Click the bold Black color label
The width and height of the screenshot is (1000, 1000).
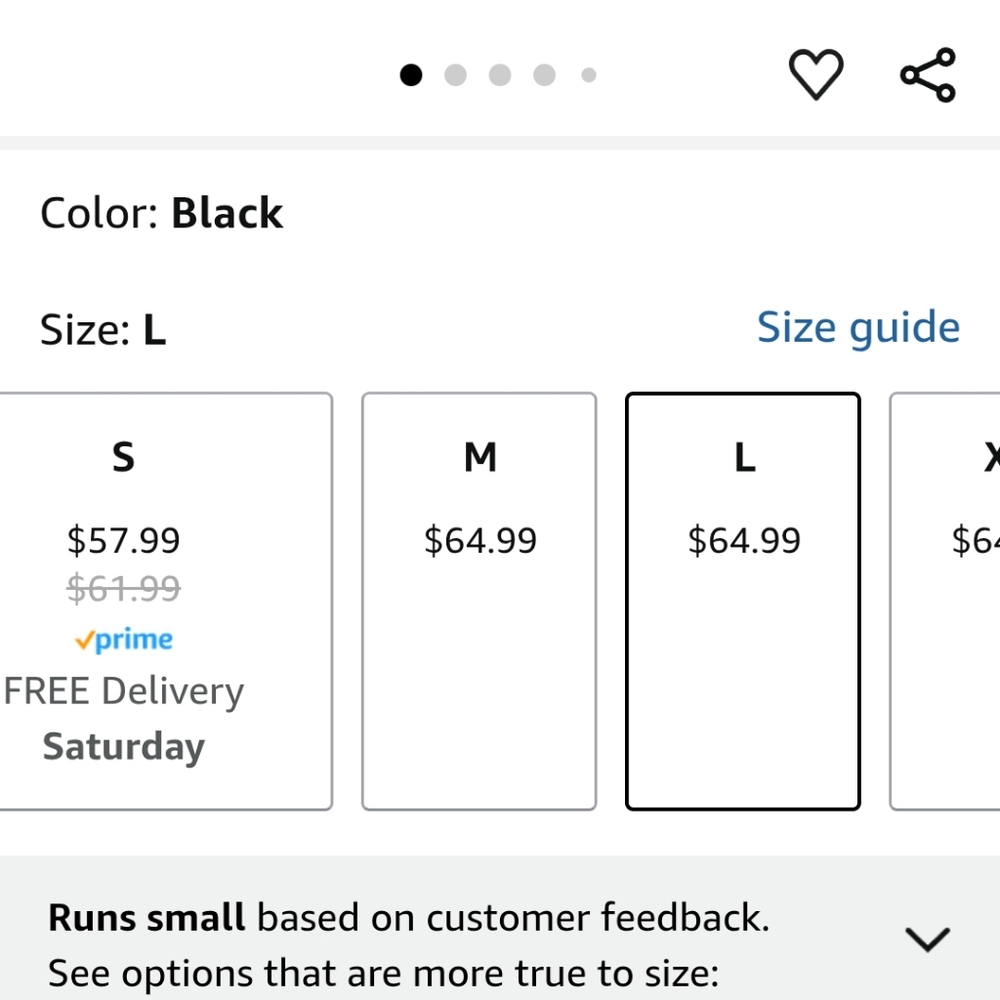point(227,212)
